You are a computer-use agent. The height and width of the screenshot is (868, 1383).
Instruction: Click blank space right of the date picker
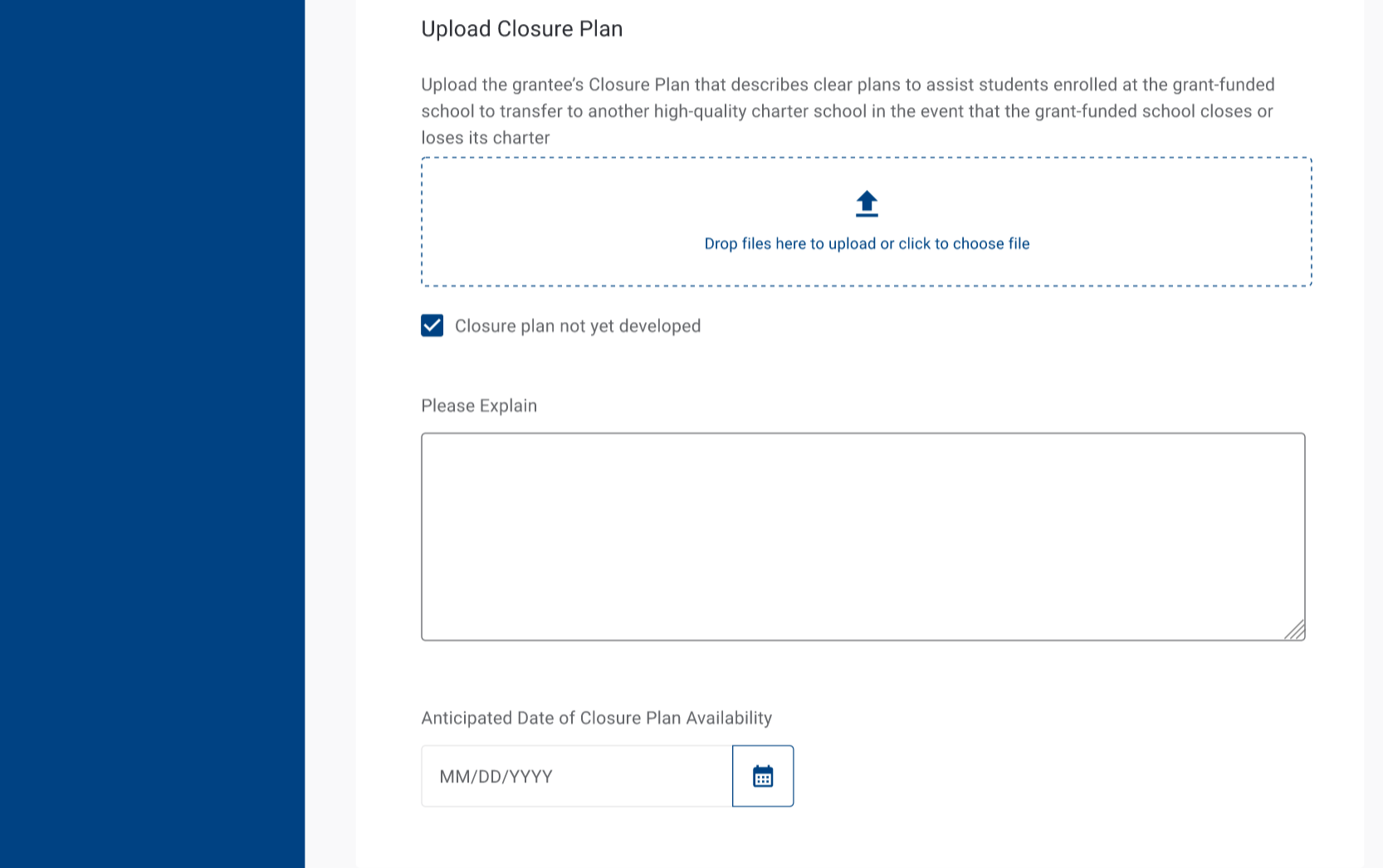point(1038,776)
